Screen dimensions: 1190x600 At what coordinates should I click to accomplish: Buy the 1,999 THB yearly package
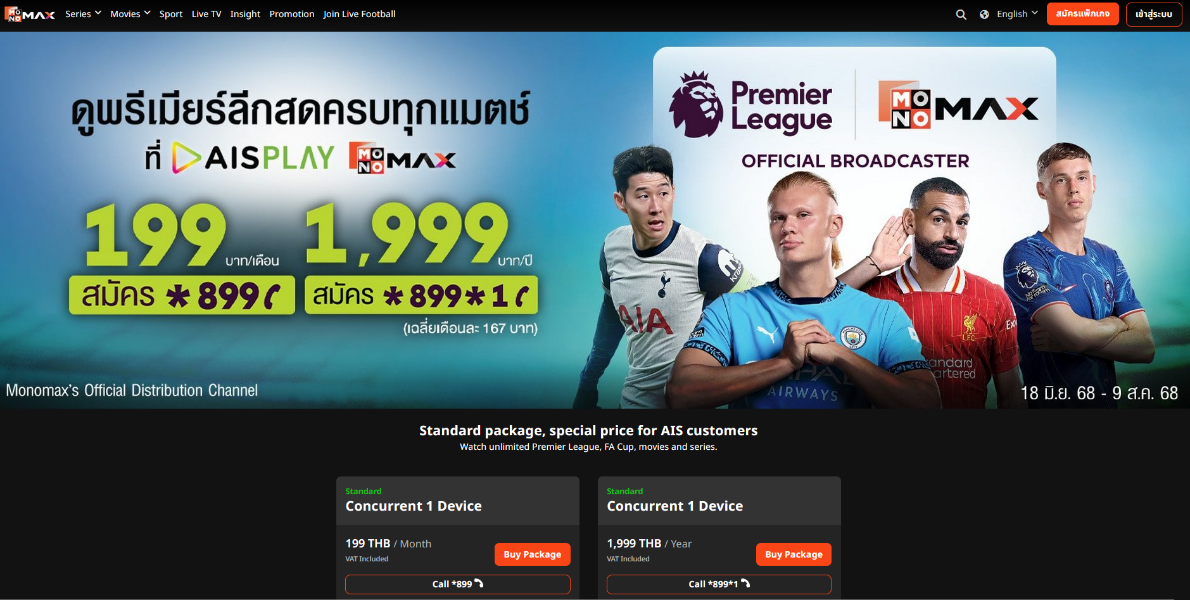tap(794, 554)
